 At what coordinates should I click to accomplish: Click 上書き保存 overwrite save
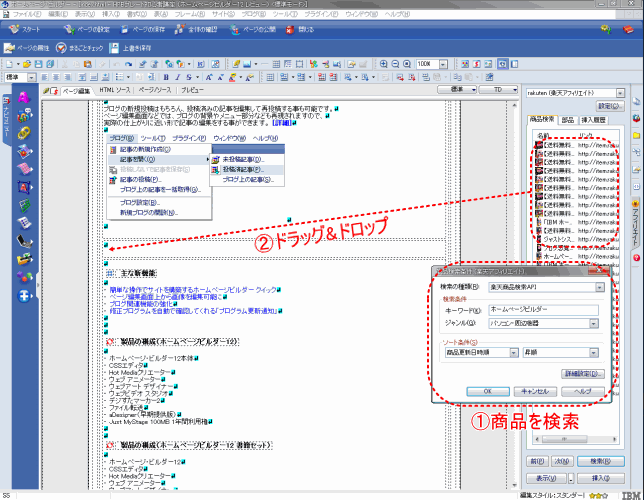pyautogui.click(x=130, y=48)
